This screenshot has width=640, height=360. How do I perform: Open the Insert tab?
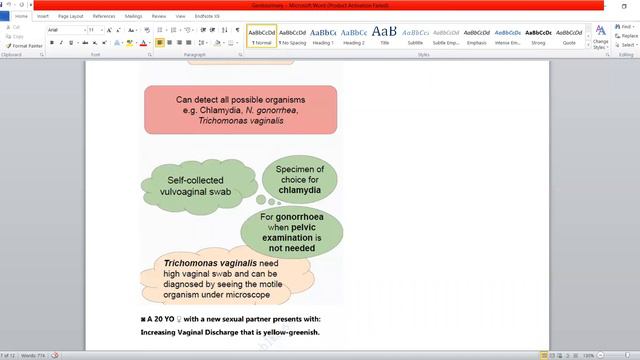(x=42, y=16)
